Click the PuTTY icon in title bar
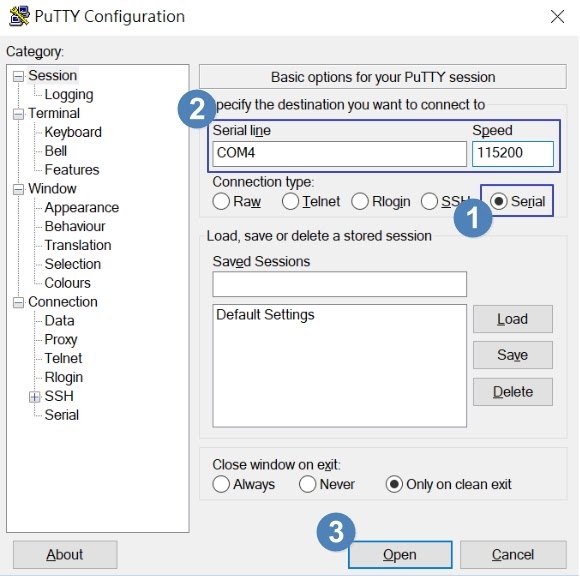This screenshot has height=576, width=580. click(x=19, y=16)
